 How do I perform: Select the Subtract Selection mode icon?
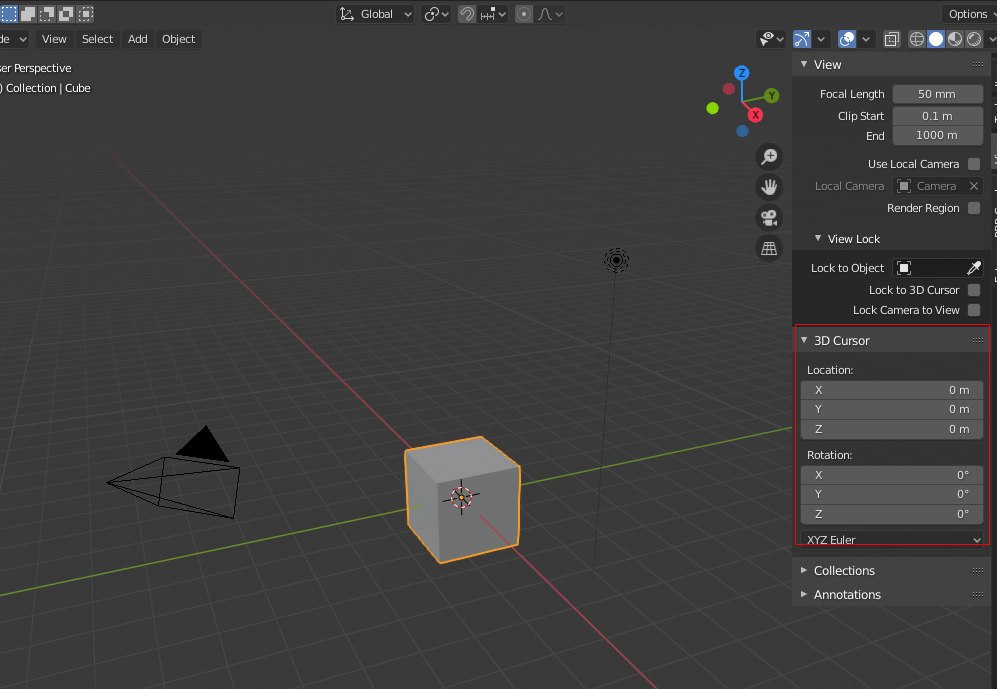click(x=47, y=13)
